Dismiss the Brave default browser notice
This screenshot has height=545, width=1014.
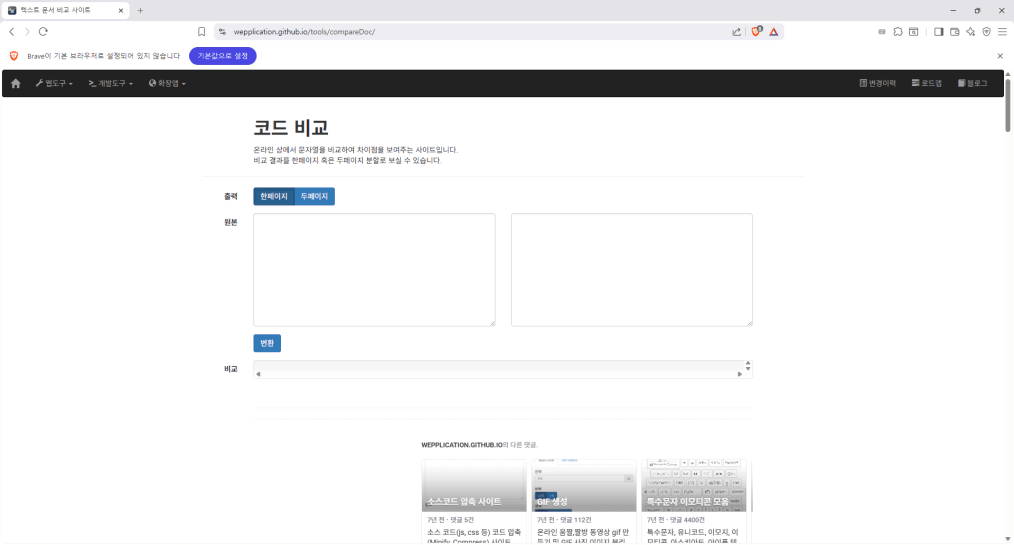1000,56
